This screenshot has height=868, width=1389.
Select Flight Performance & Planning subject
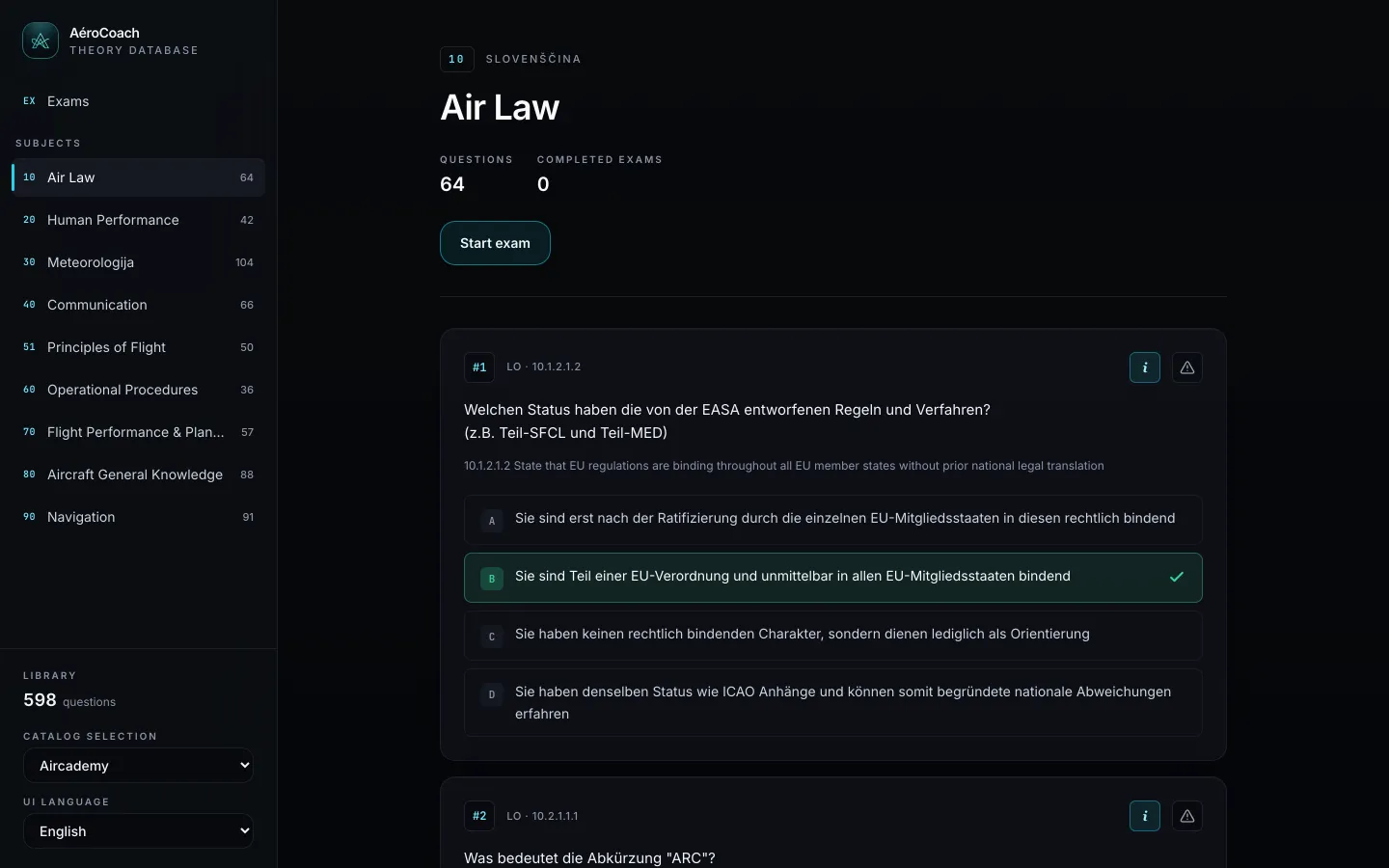pyautogui.click(x=138, y=432)
